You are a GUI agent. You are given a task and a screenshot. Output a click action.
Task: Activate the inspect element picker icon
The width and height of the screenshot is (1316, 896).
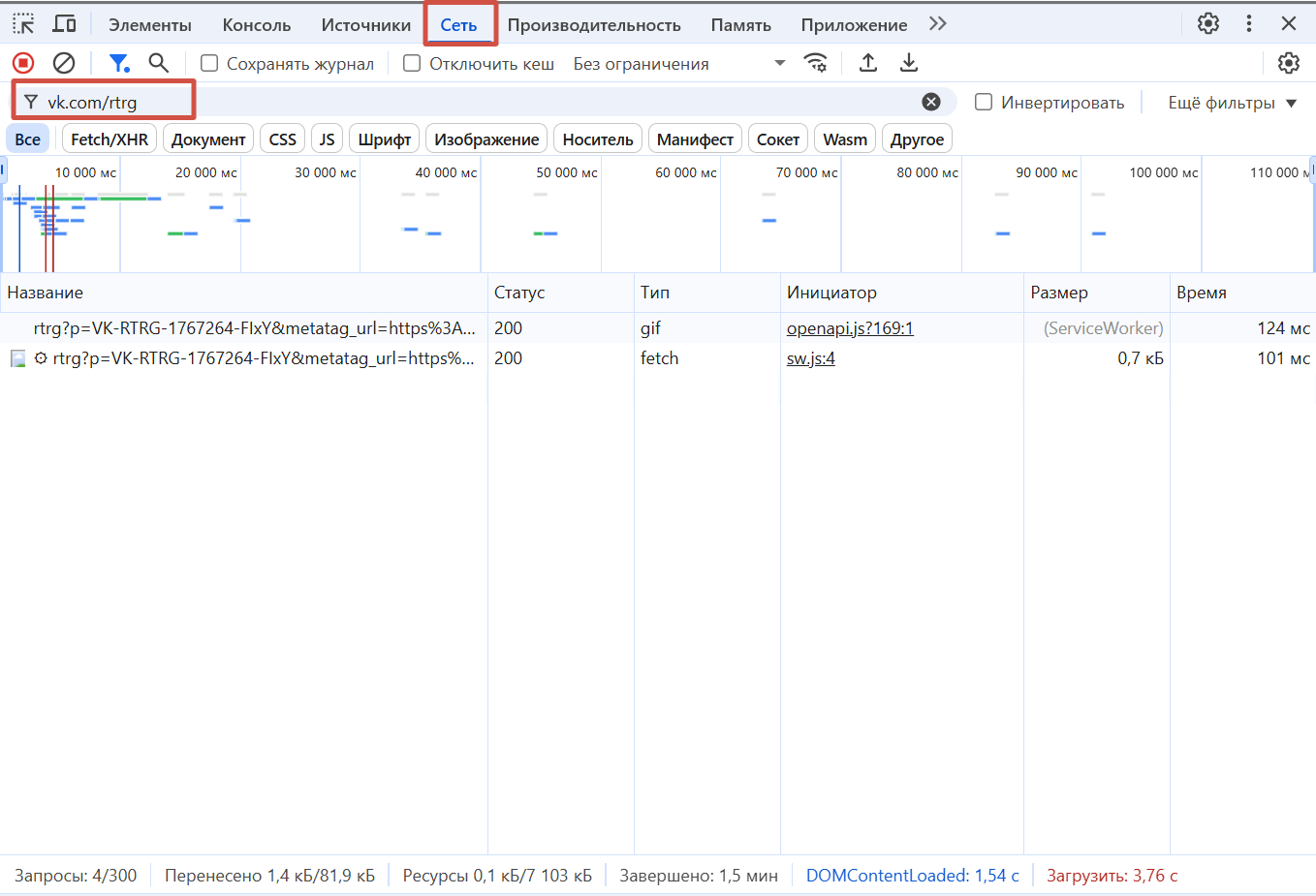[23, 24]
